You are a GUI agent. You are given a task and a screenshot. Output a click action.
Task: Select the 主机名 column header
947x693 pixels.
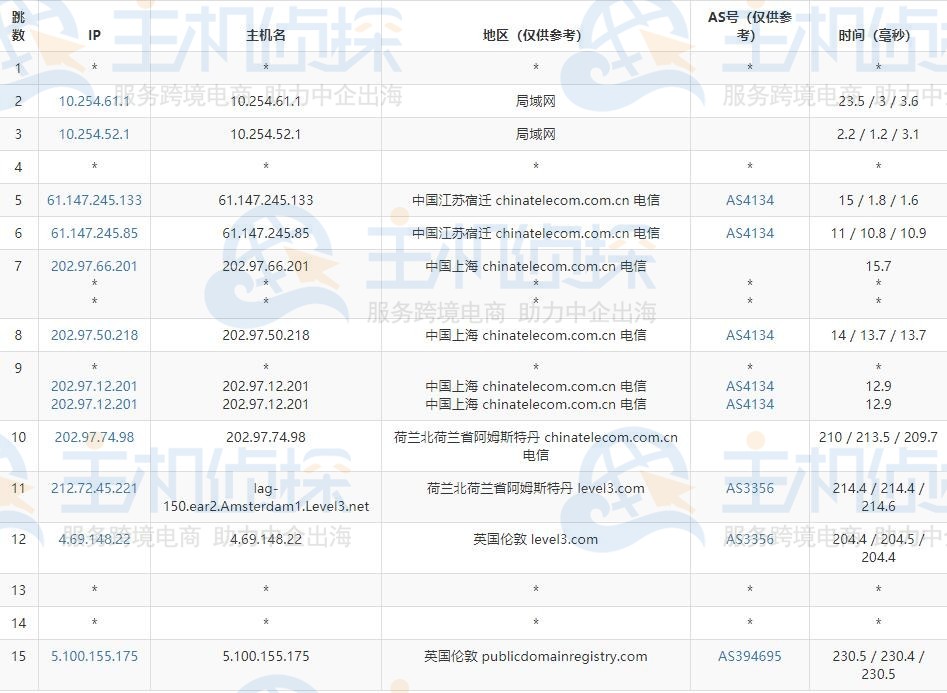[x=264, y=33]
